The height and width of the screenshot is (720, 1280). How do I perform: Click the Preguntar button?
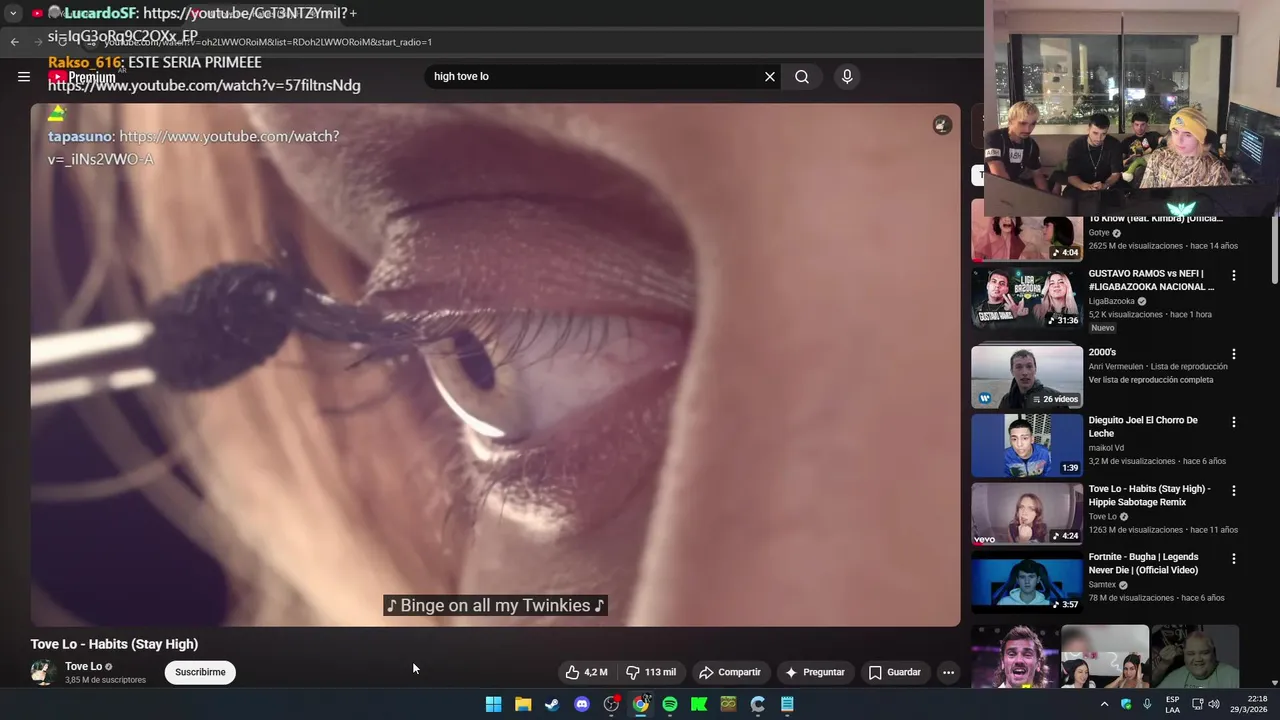(815, 672)
